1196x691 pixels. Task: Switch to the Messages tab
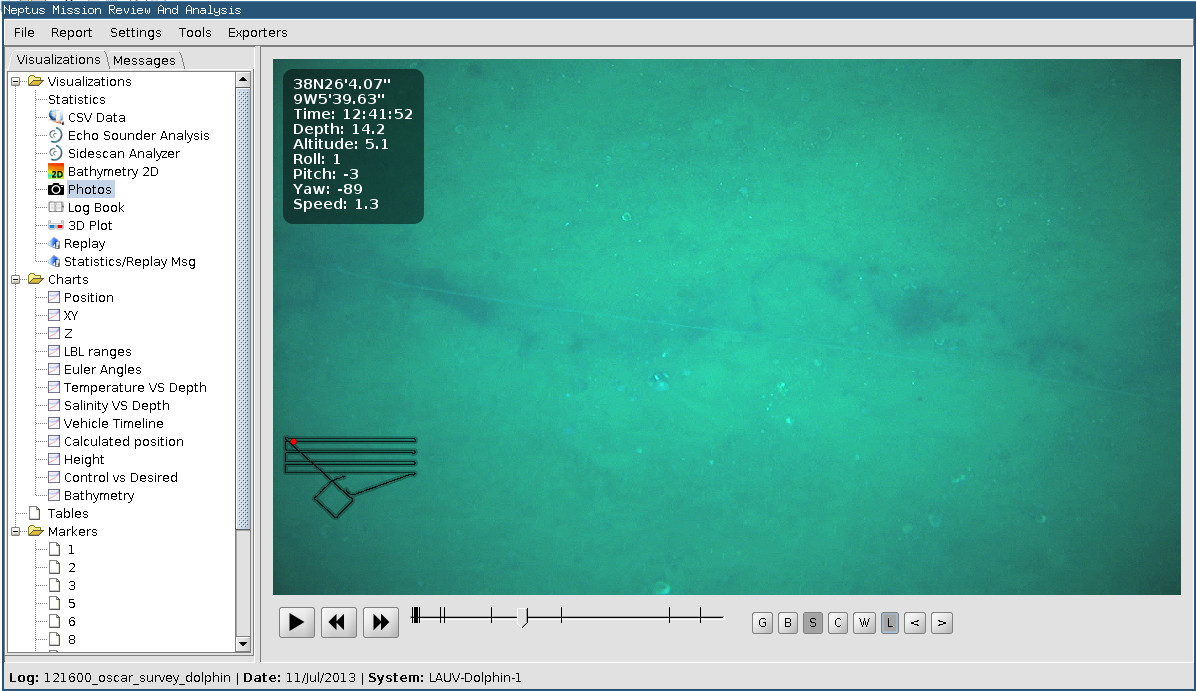144,60
